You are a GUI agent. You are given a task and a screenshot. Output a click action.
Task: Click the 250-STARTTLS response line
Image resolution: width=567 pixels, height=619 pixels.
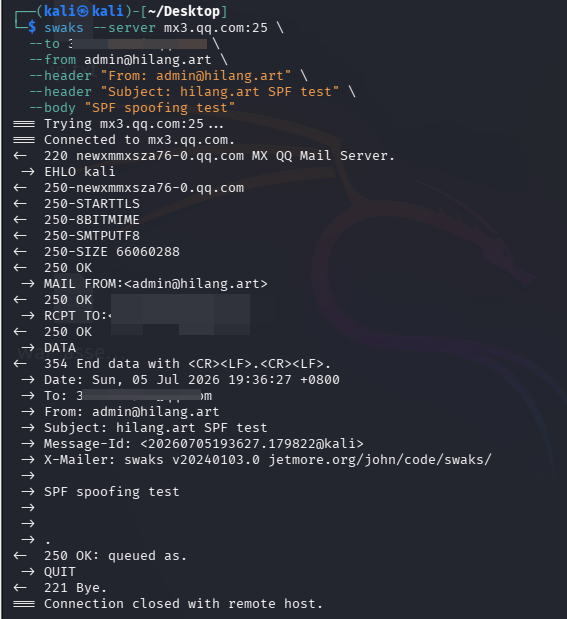pyautogui.click(x=92, y=204)
